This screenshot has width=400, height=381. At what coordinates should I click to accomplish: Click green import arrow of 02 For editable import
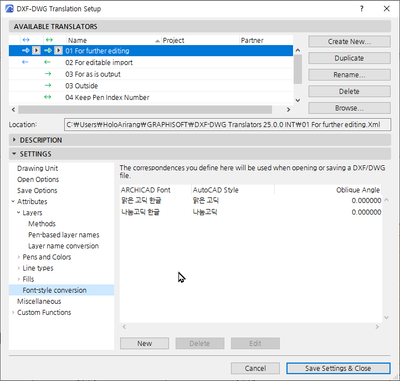47,62
